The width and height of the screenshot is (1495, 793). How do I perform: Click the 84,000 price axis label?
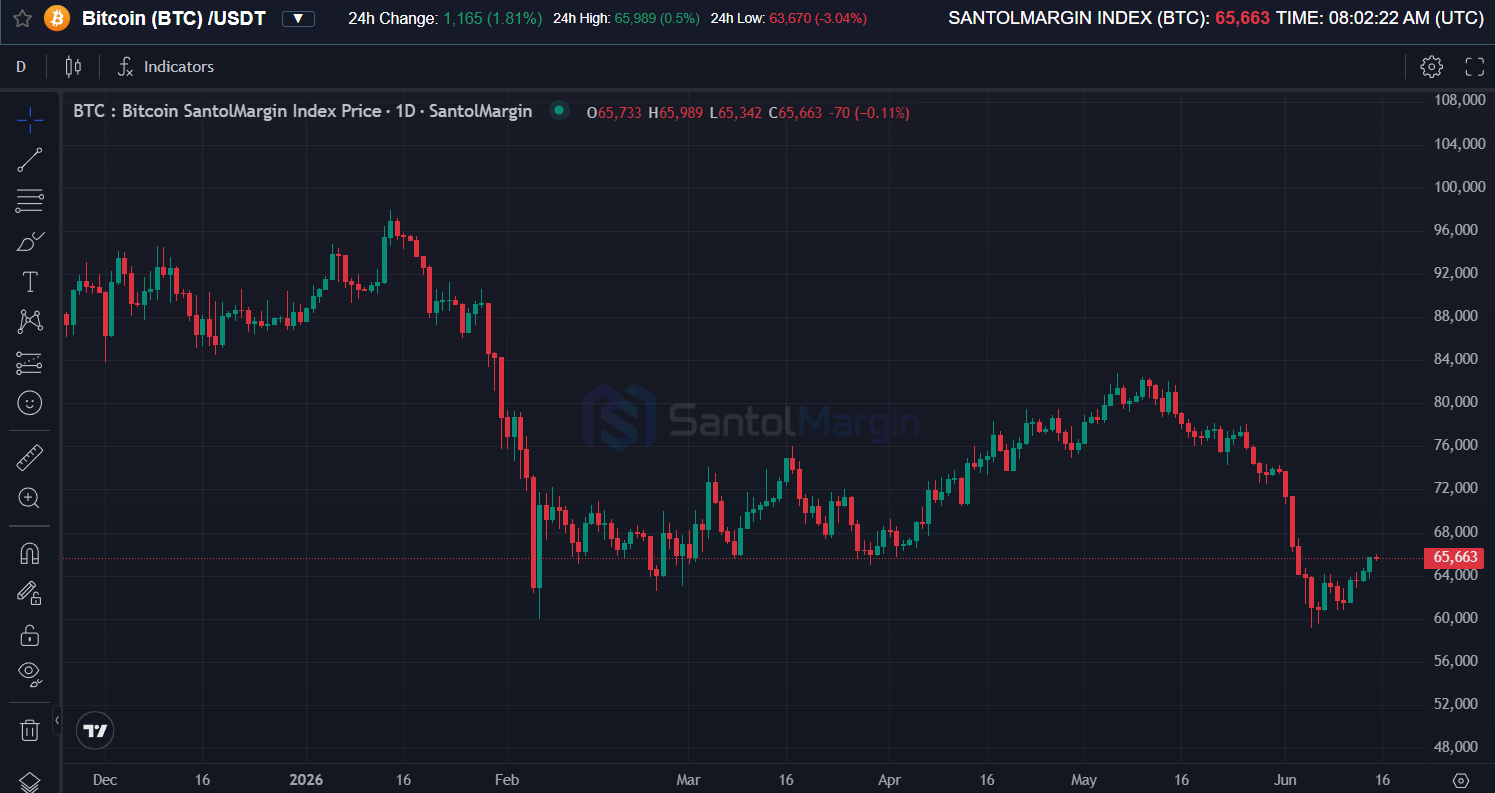(x=1455, y=358)
